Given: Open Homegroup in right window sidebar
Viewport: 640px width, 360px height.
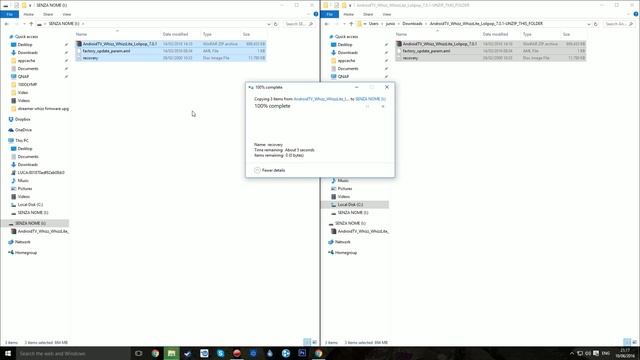Looking at the screenshot, I should [346, 253].
